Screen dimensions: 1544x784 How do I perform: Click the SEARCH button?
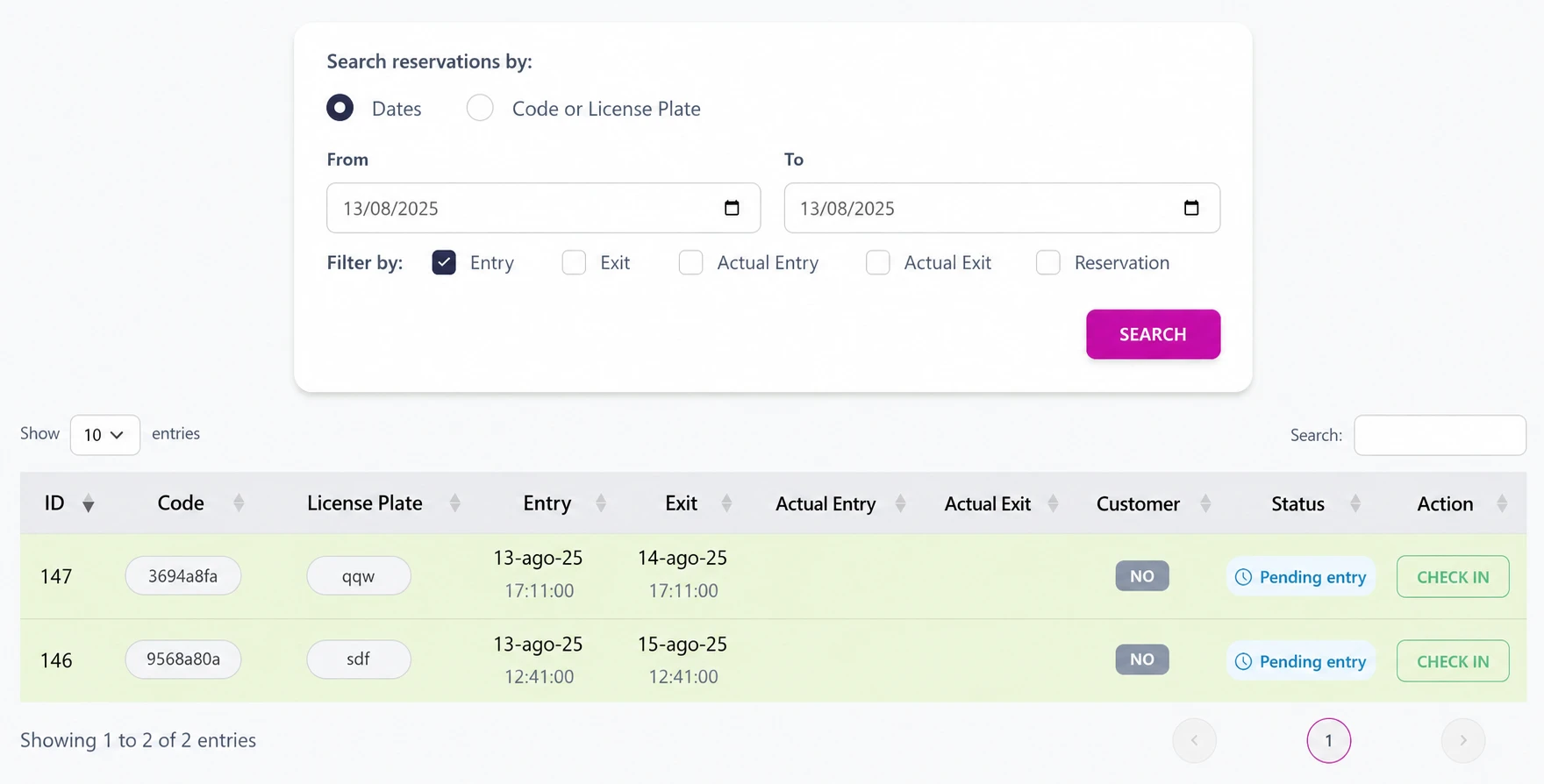pos(1153,334)
